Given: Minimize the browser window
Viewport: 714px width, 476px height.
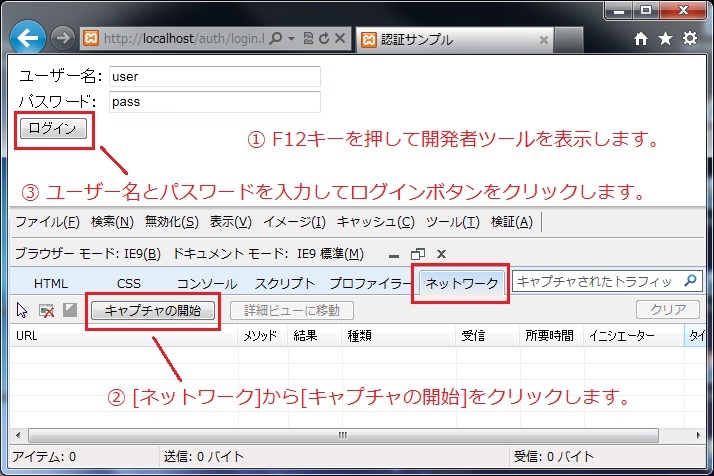Looking at the screenshot, I should pos(619,11).
